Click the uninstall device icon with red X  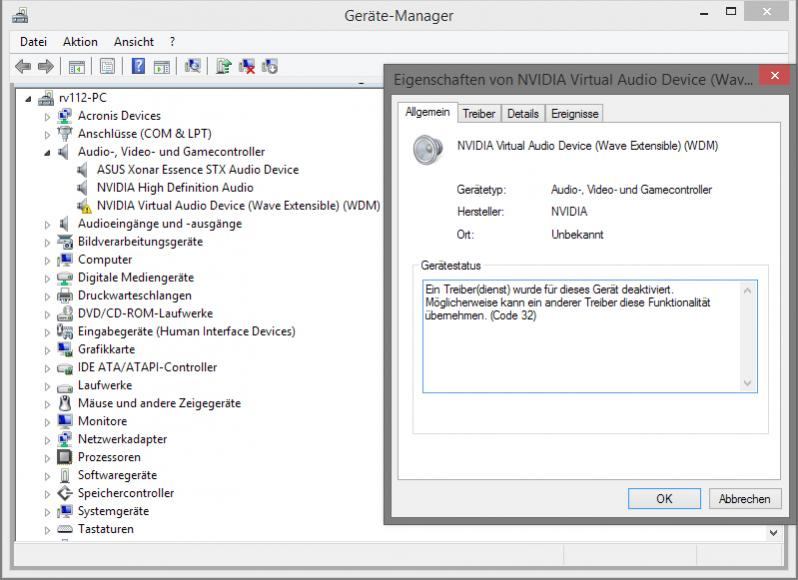pos(246,67)
